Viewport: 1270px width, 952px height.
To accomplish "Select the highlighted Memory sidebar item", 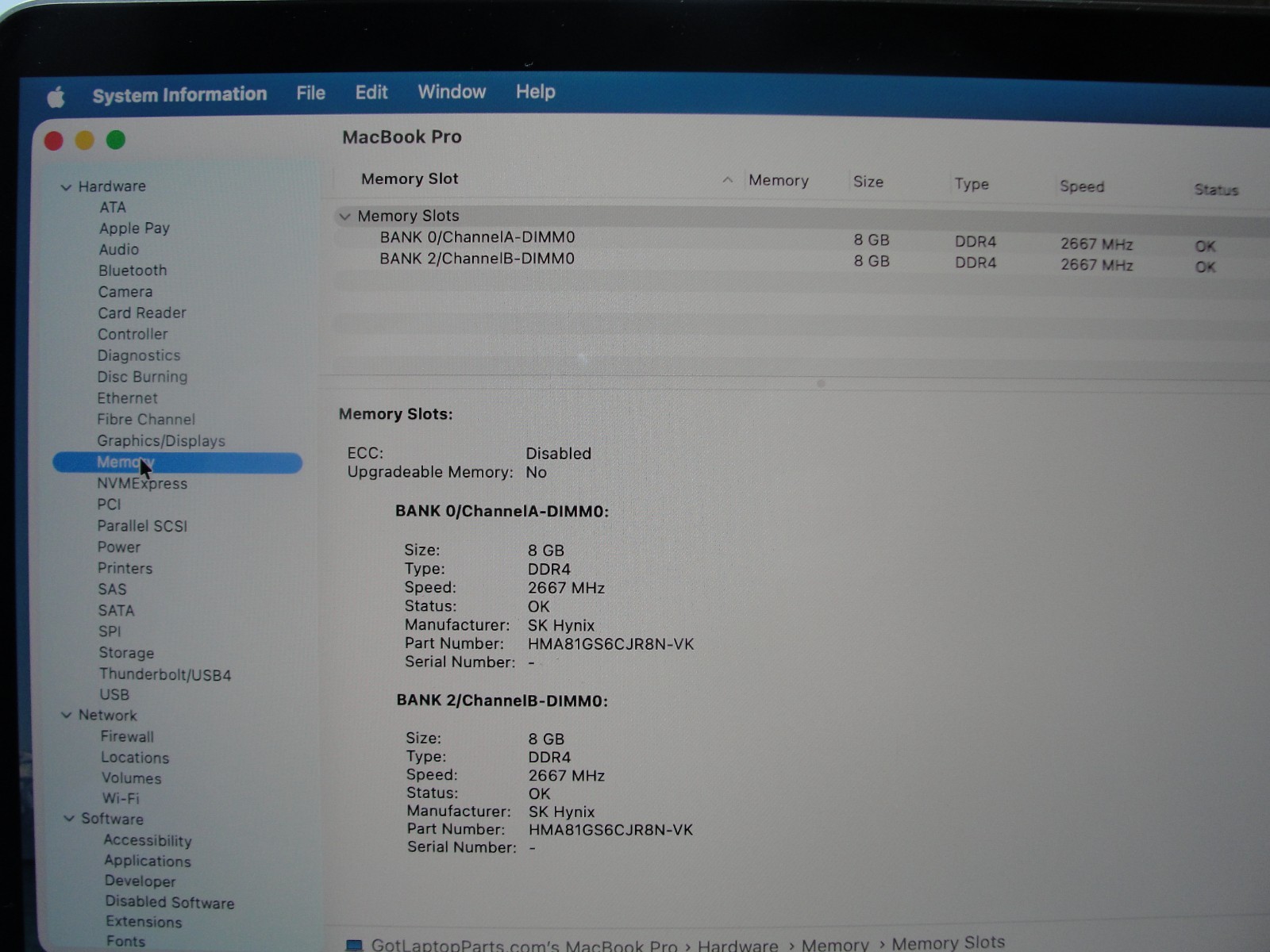I will click(177, 463).
